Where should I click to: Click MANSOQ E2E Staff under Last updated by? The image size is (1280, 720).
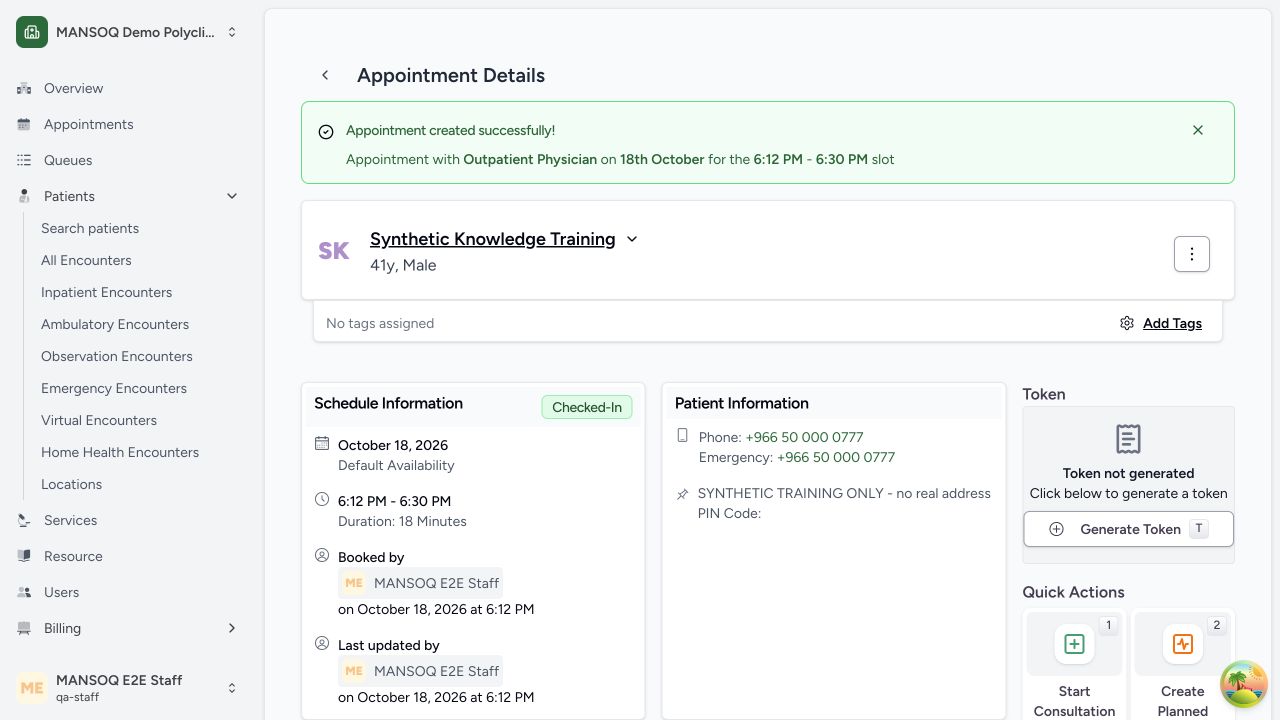pos(420,671)
